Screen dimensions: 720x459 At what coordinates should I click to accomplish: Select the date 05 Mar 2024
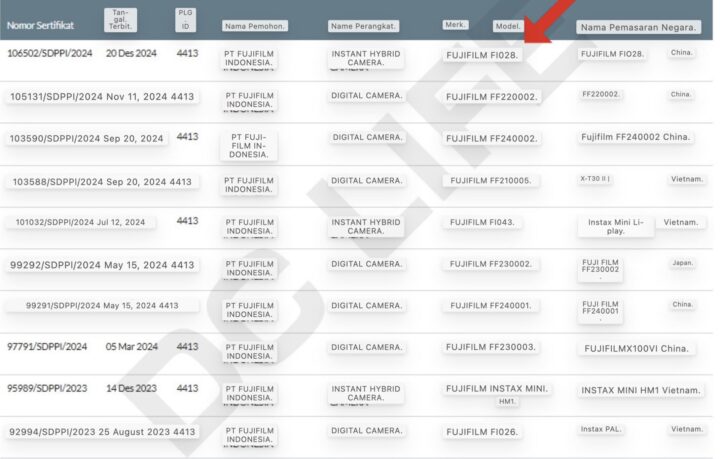click(131, 347)
